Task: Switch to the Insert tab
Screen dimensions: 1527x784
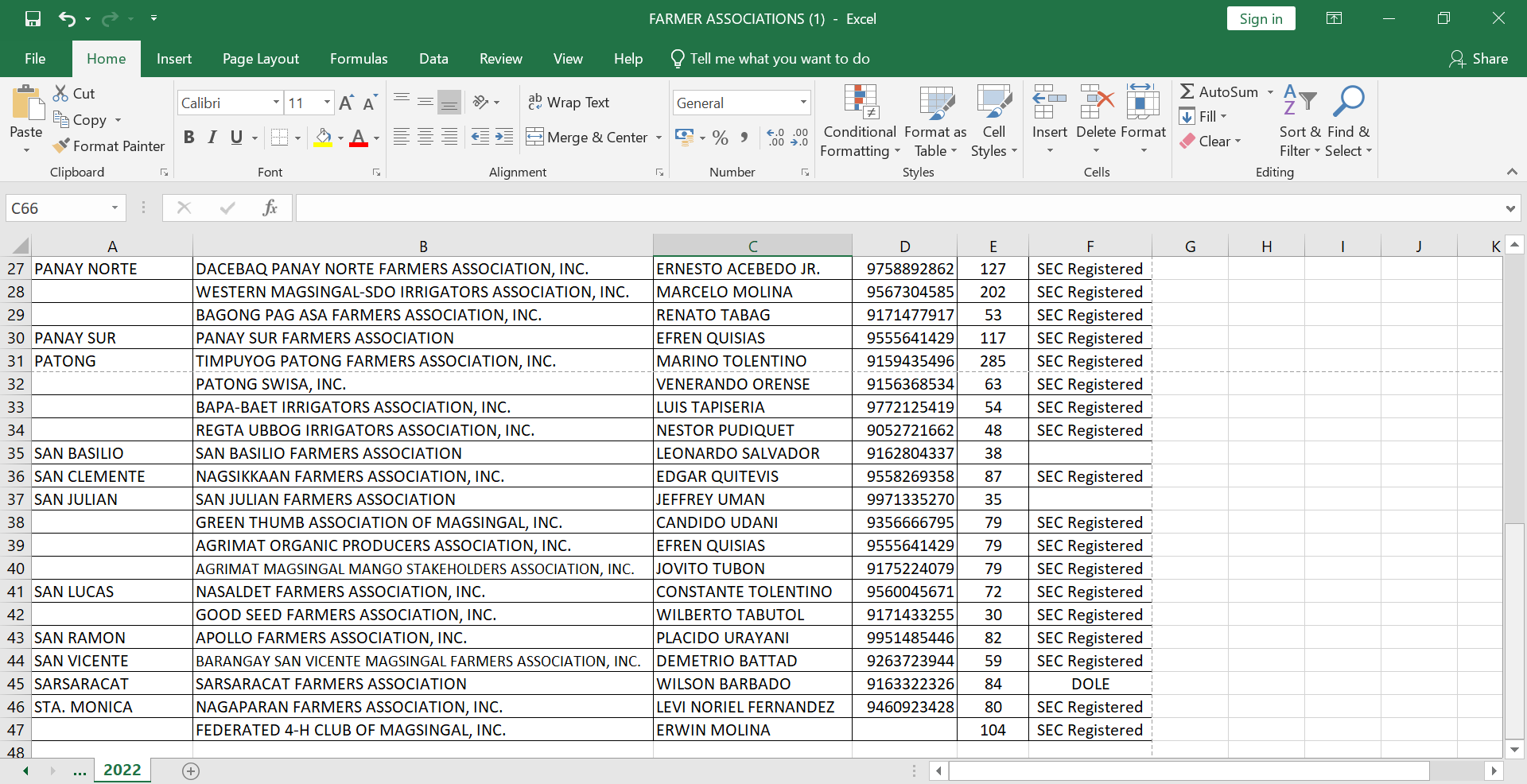Action: (x=174, y=58)
